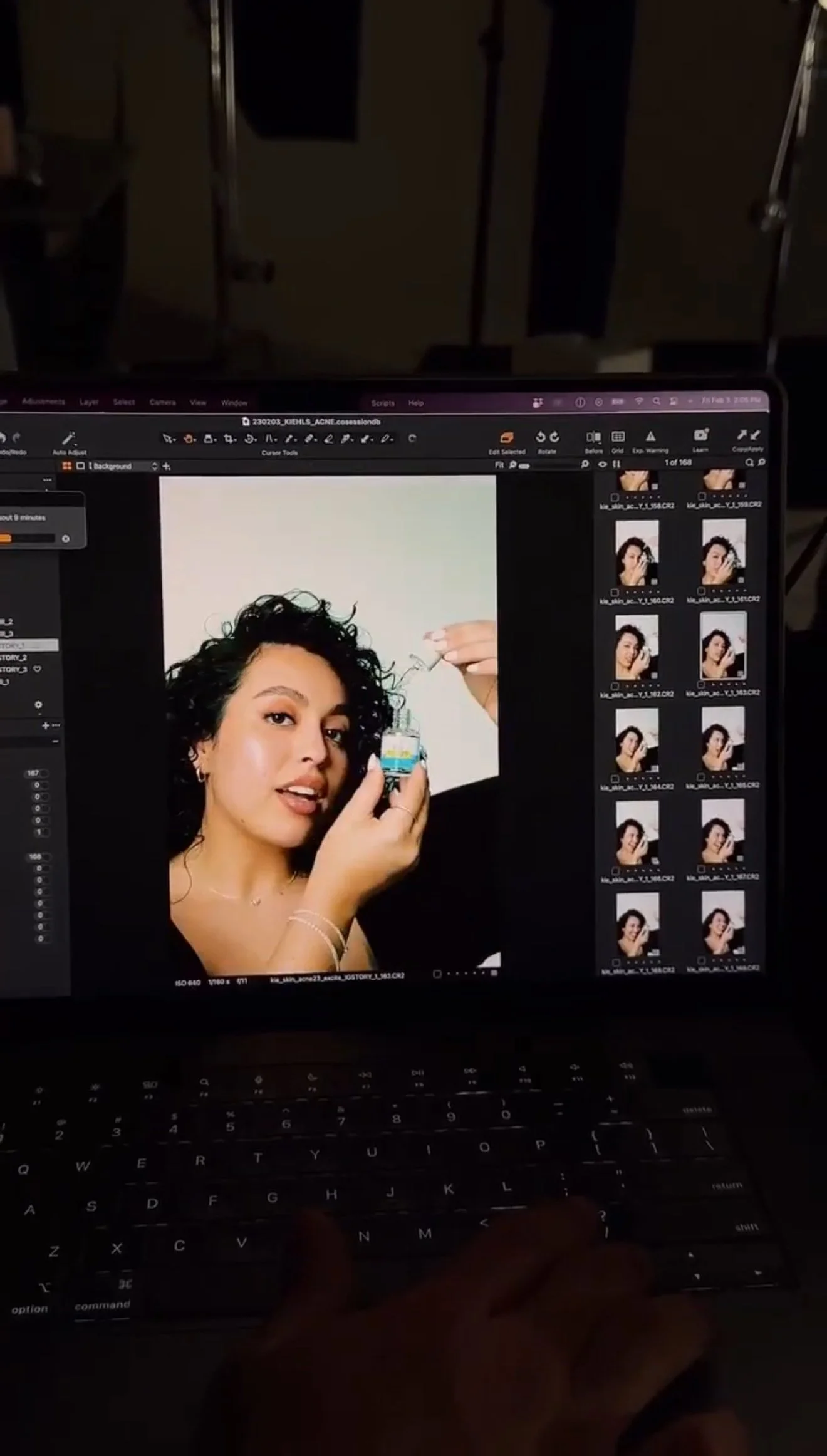This screenshot has width=827, height=1456.
Task: Activate the orange Pan hand tool
Action: (188, 439)
